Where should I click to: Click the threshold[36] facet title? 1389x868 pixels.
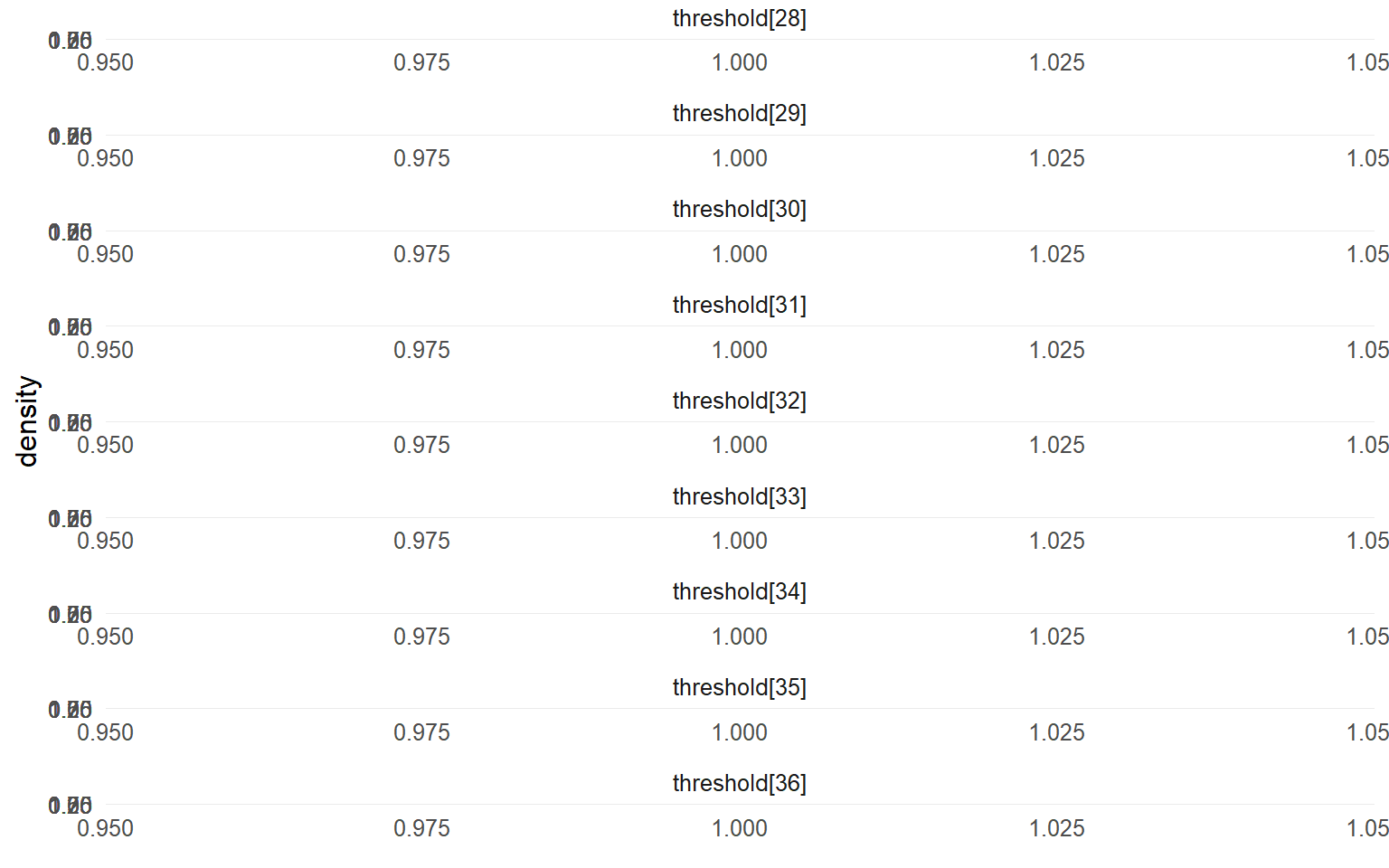(739, 783)
